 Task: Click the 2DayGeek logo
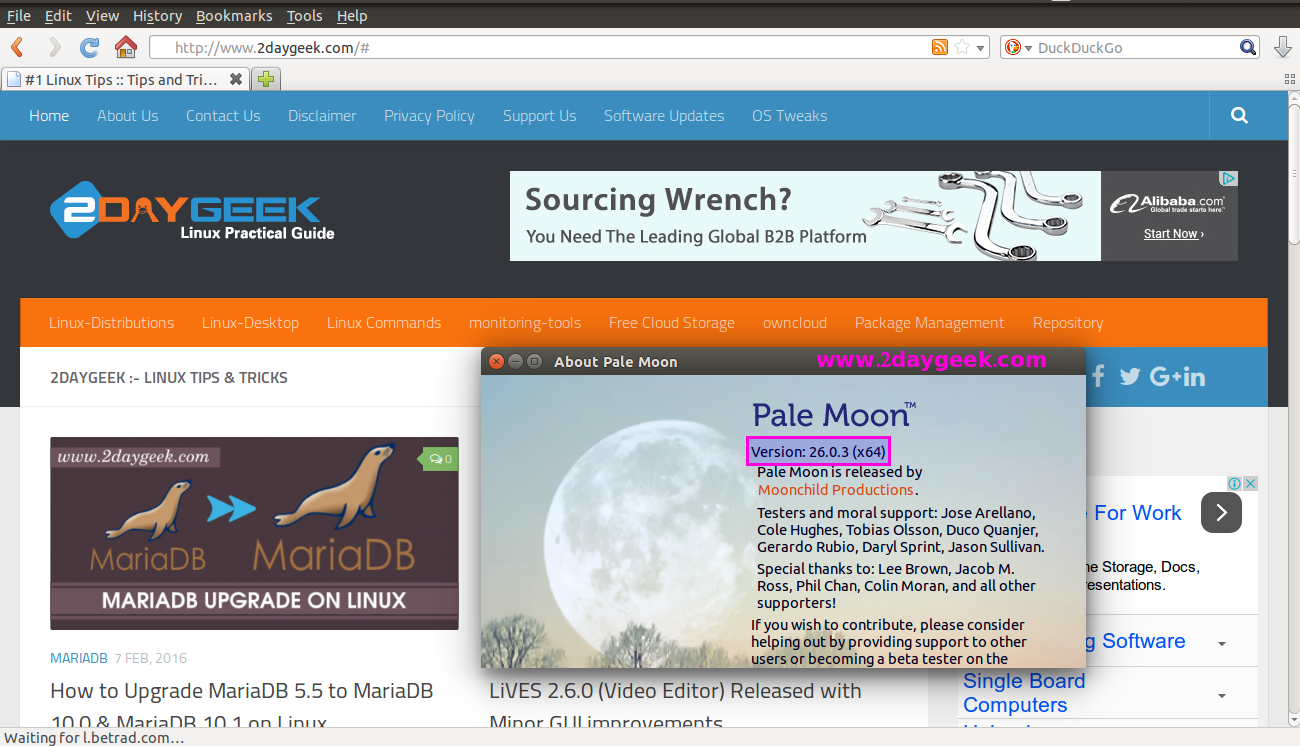[x=193, y=211]
